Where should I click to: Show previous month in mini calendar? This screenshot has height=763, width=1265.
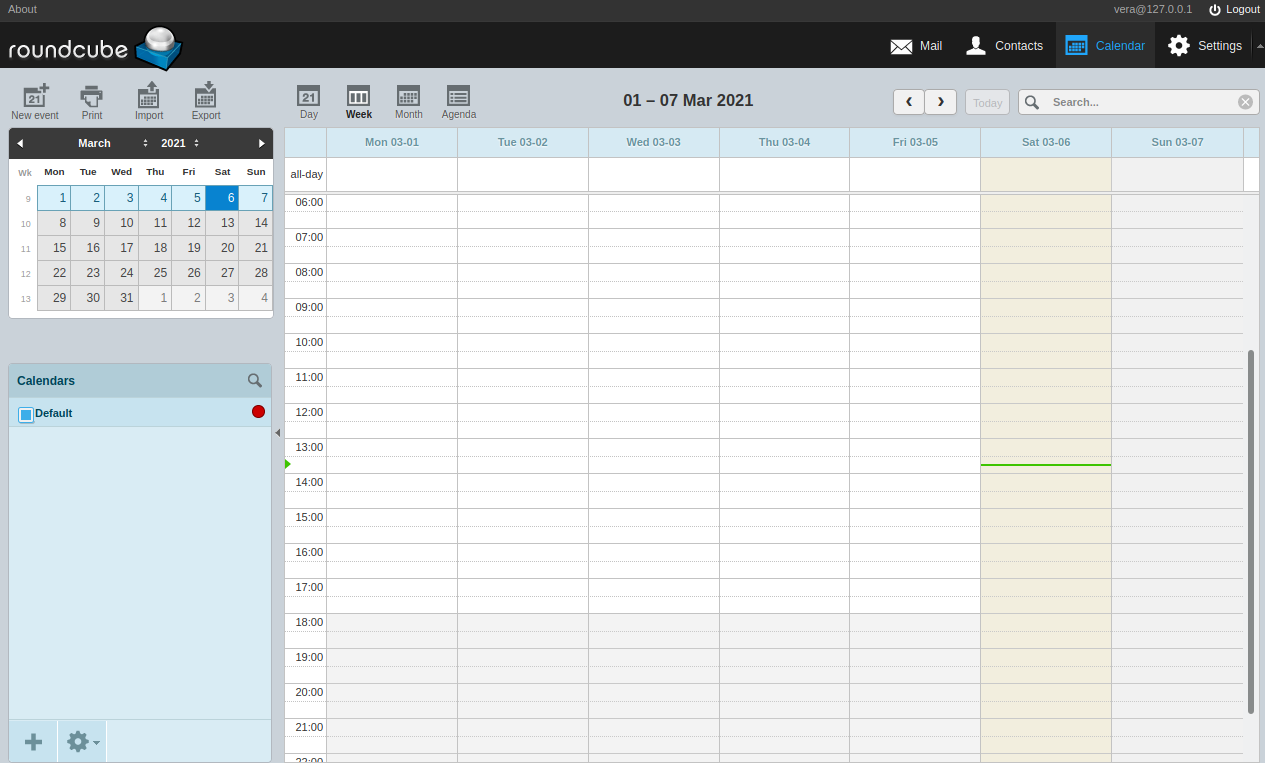tap(20, 143)
